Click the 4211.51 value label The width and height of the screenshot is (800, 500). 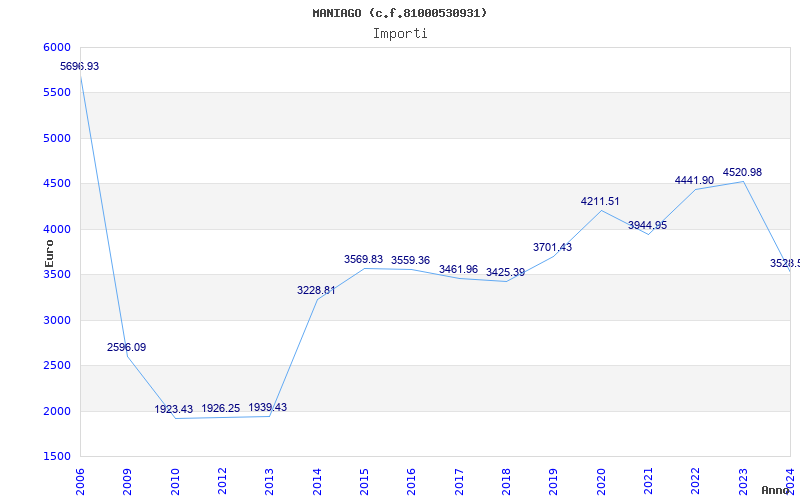600,202
